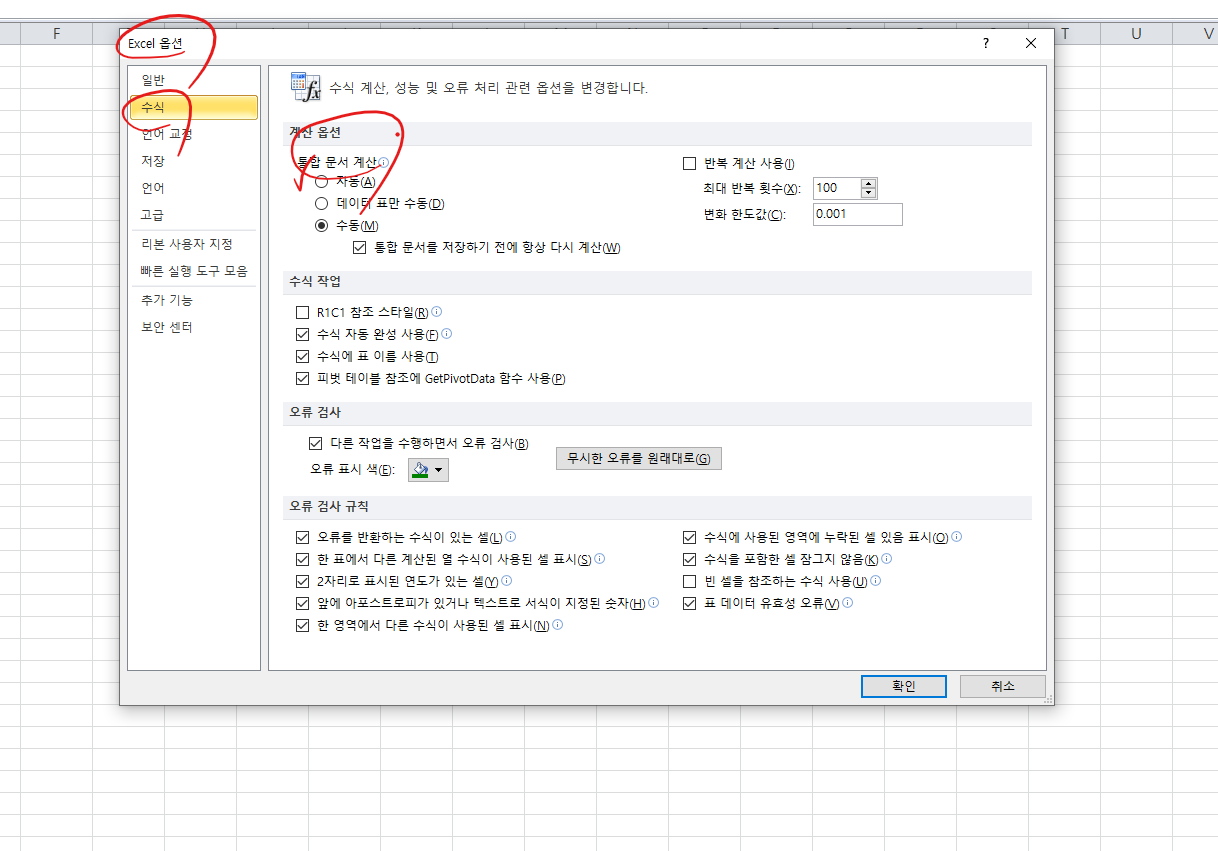Open the 추가 기능 category
This screenshot has height=851, width=1218.
(193, 300)
